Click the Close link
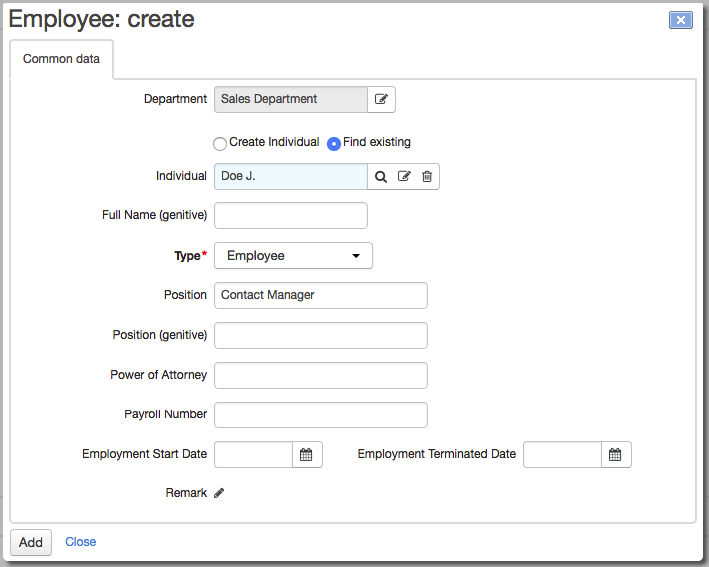709x567 pixels. [80, 542]
